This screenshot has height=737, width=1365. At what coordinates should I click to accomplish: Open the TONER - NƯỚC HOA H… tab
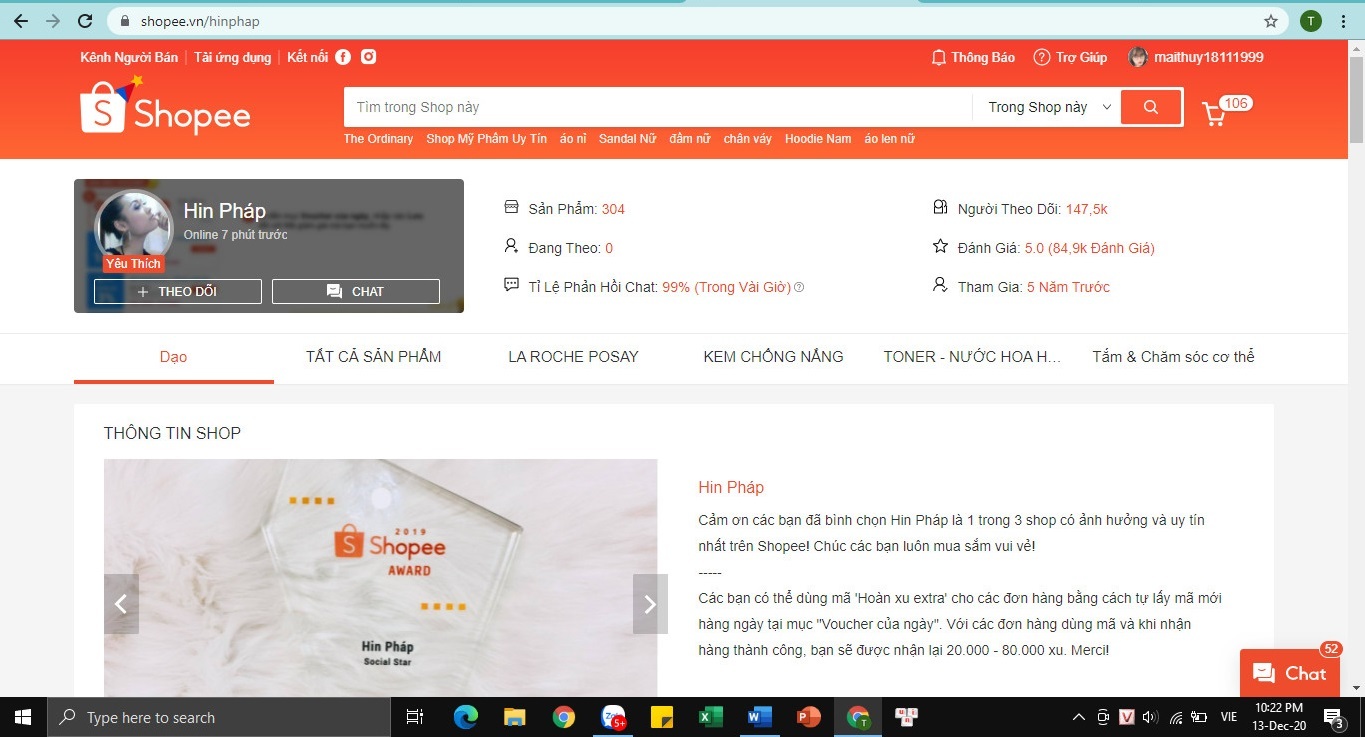[973, 357]
